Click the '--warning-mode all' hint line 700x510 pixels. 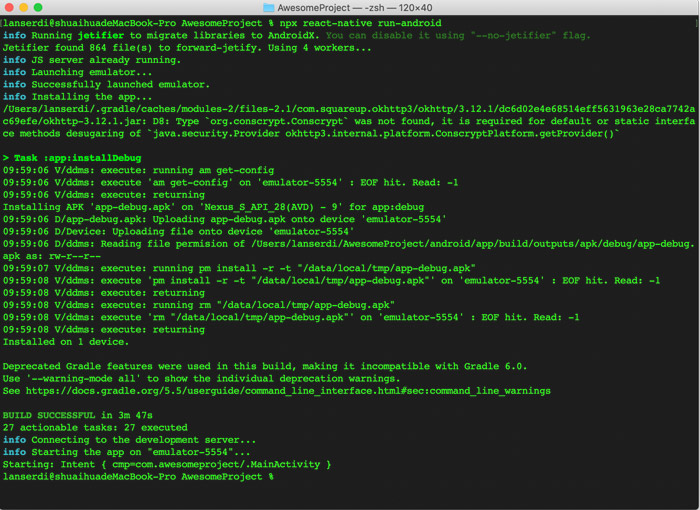point(201,379)
